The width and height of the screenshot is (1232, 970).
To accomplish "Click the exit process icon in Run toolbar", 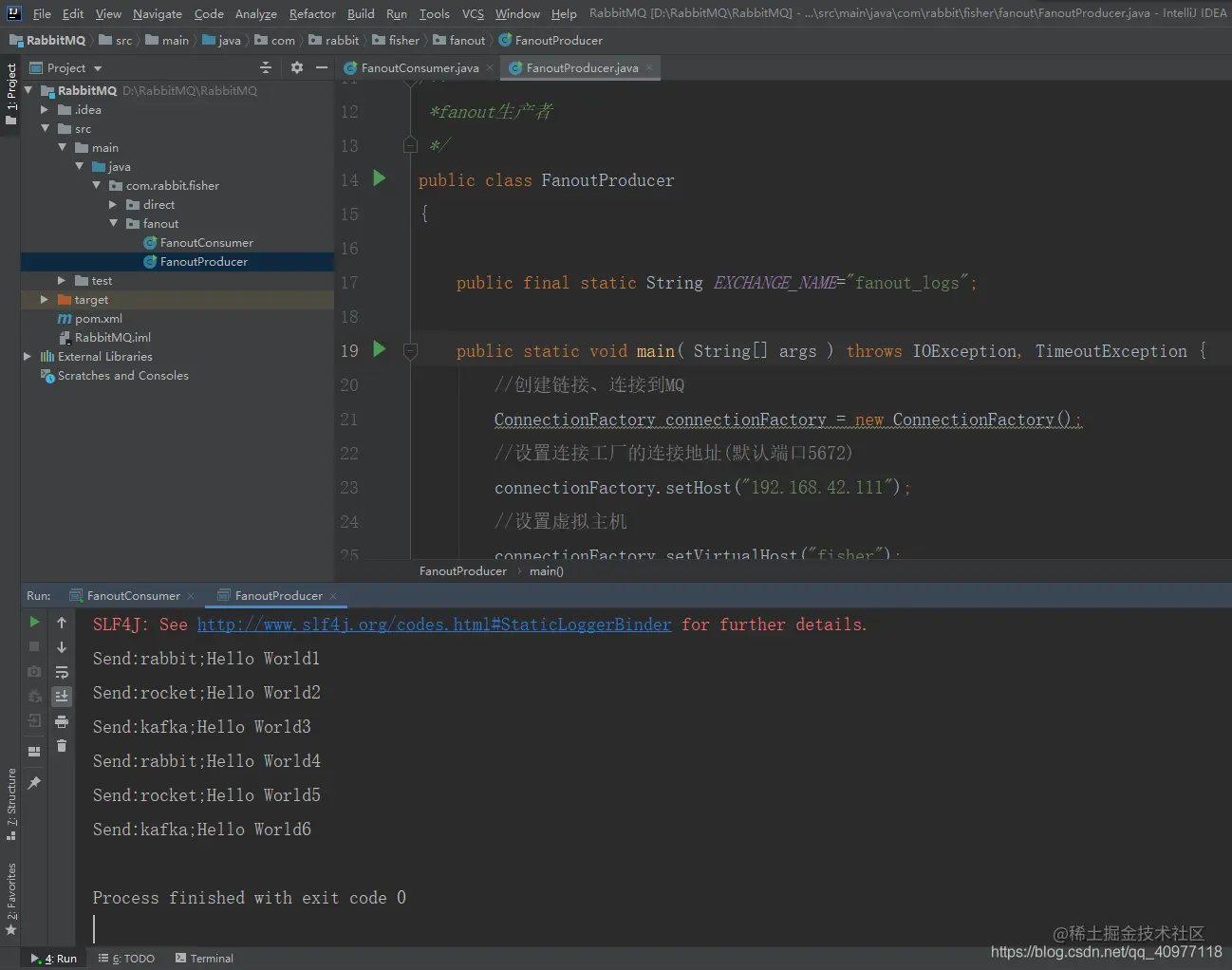I will (34, 721).
